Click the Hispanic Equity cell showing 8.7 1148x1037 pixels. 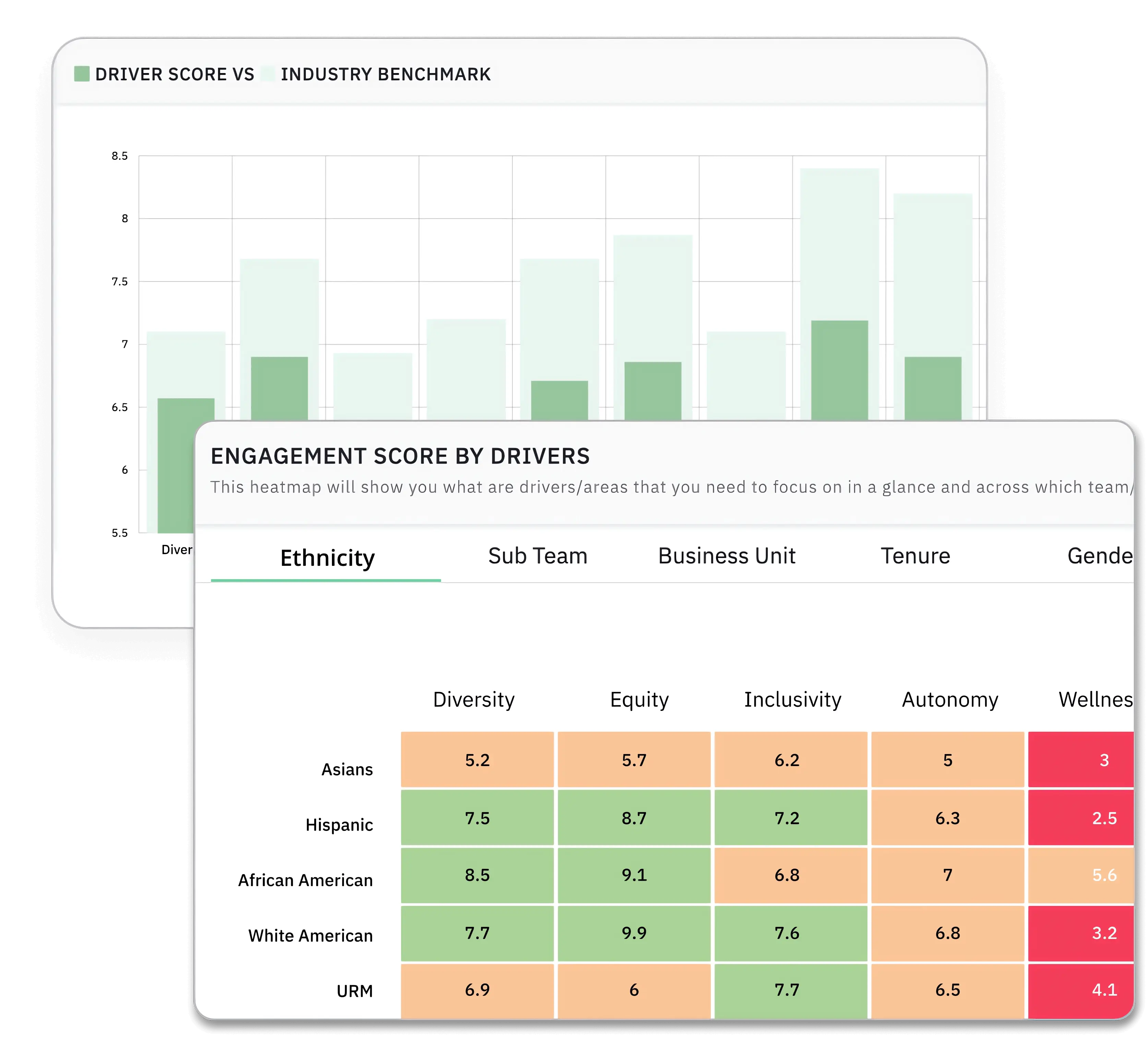634,818
